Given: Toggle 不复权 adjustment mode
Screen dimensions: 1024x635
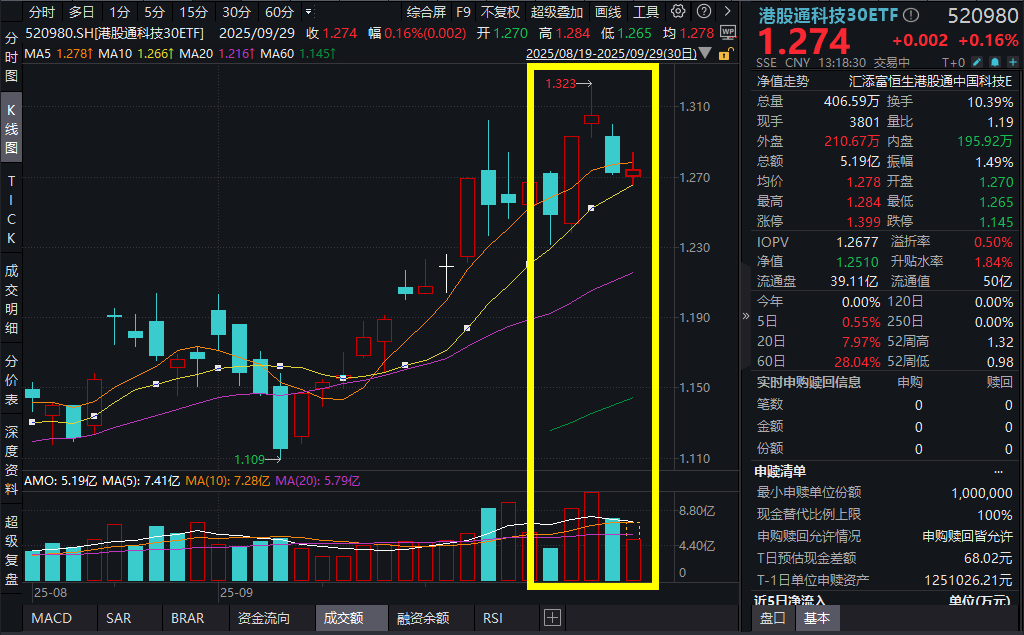Looking at the screenshot, I should [498, 12].
